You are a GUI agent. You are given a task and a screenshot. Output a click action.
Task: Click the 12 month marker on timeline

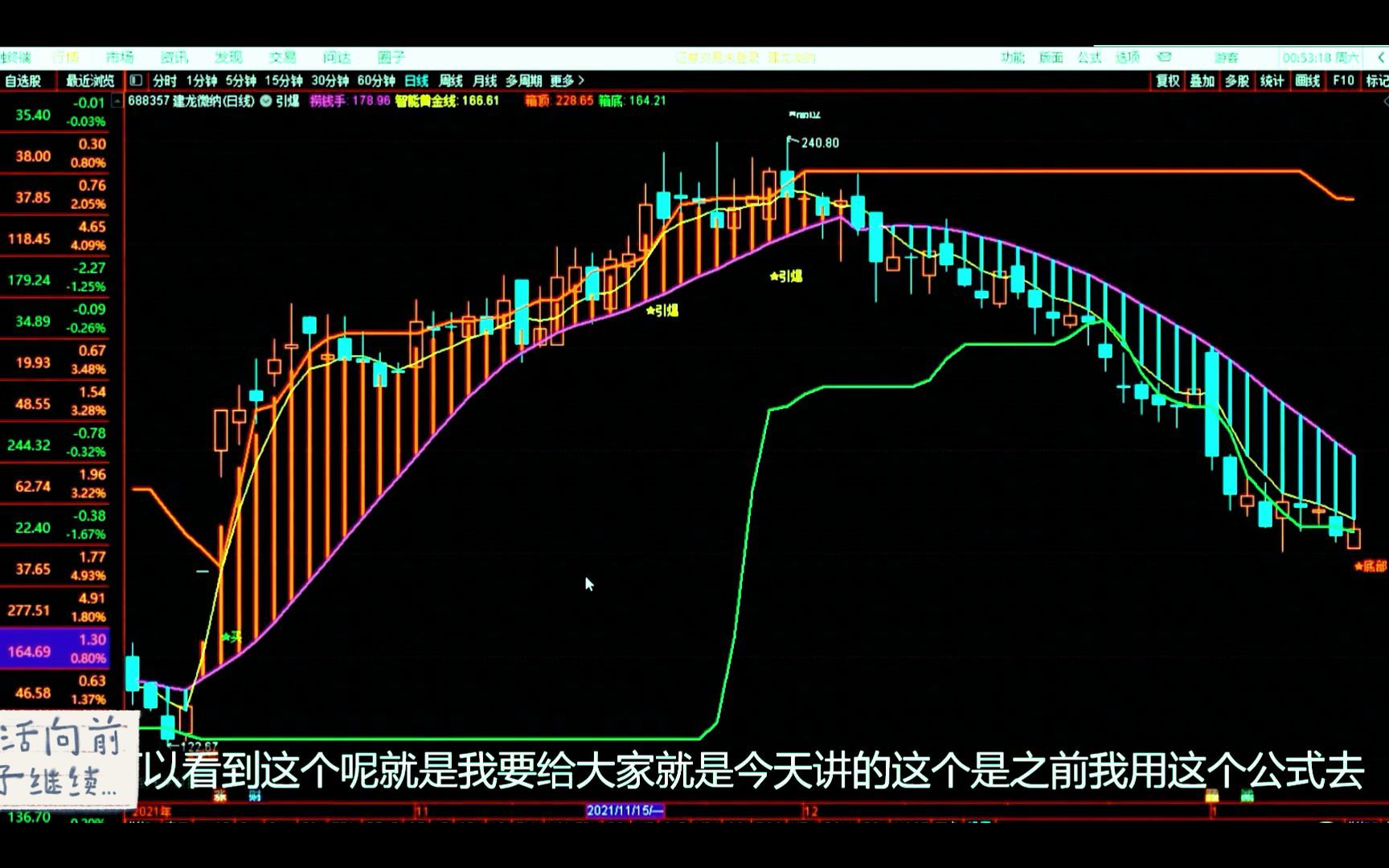click(x=811, y=811)
